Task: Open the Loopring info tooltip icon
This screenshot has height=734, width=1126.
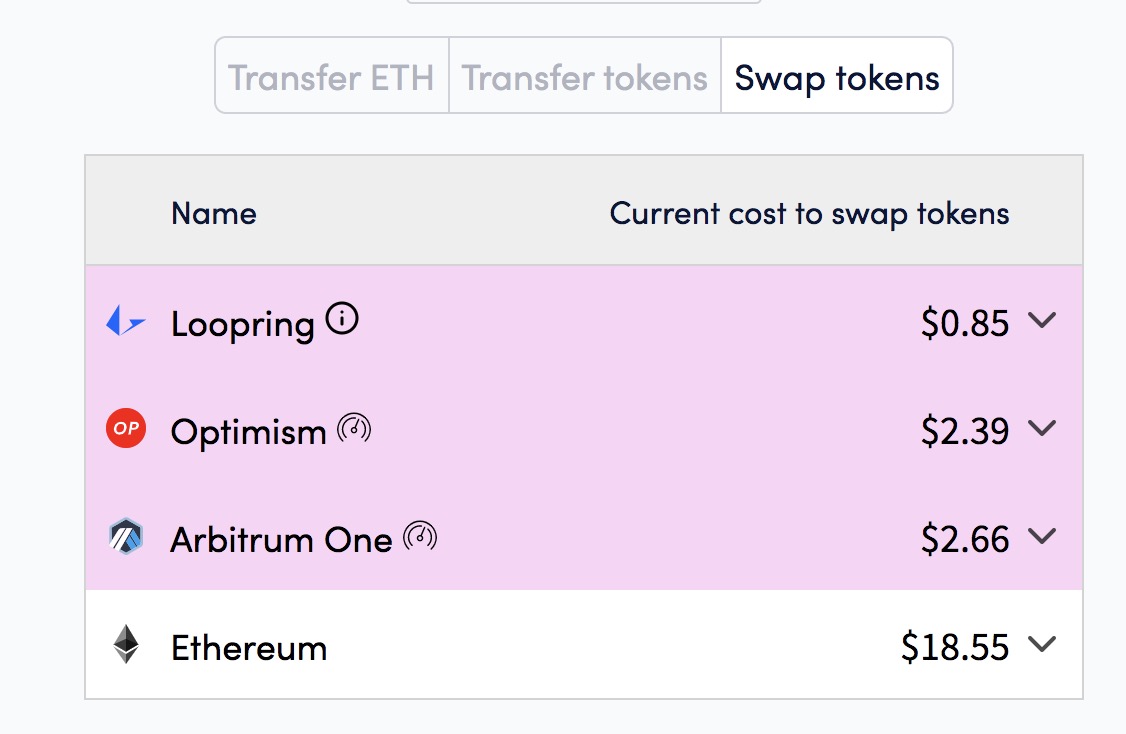Action: pos(342,318)
